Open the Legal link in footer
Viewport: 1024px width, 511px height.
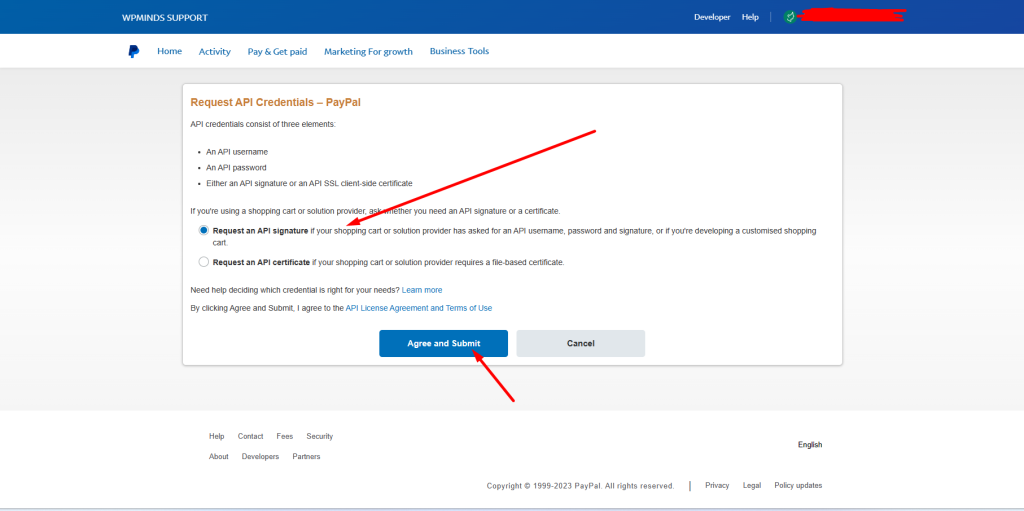point(752,485)
